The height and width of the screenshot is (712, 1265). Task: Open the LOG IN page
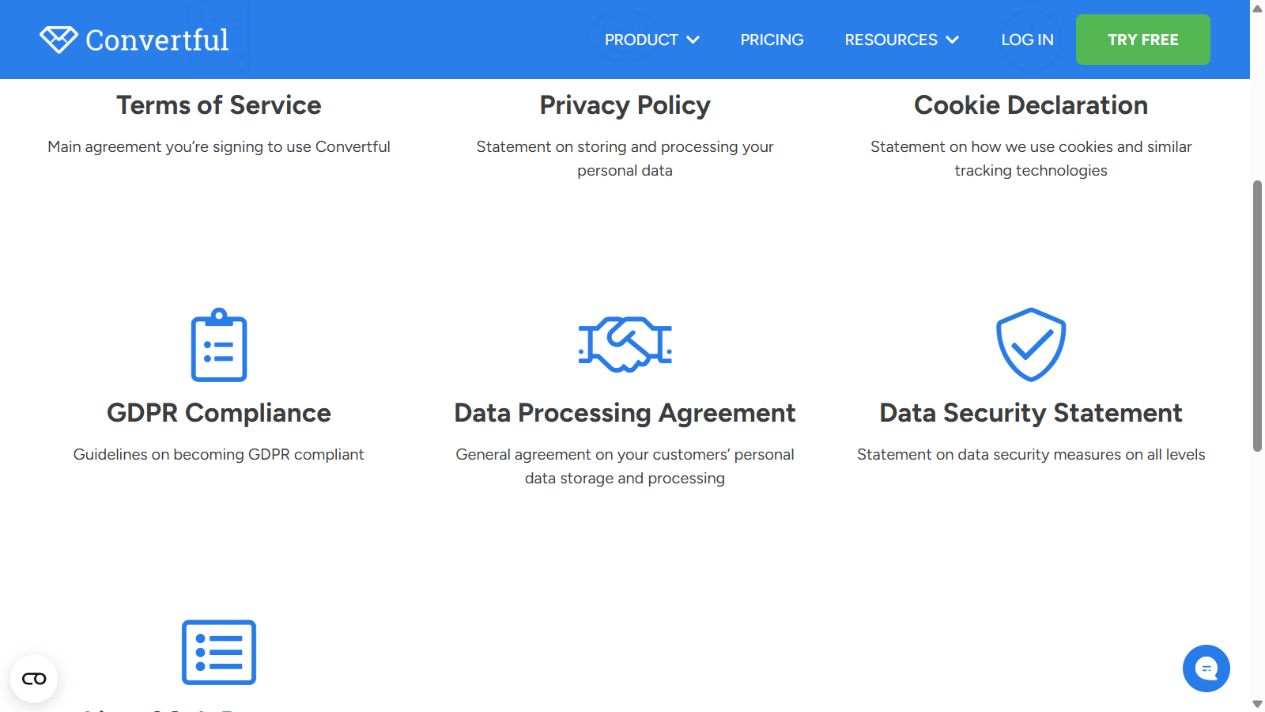coord(1027,40)
